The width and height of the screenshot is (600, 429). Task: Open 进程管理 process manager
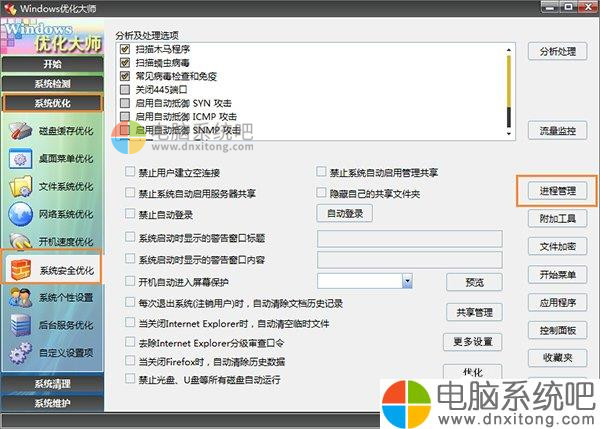point(558,191)
